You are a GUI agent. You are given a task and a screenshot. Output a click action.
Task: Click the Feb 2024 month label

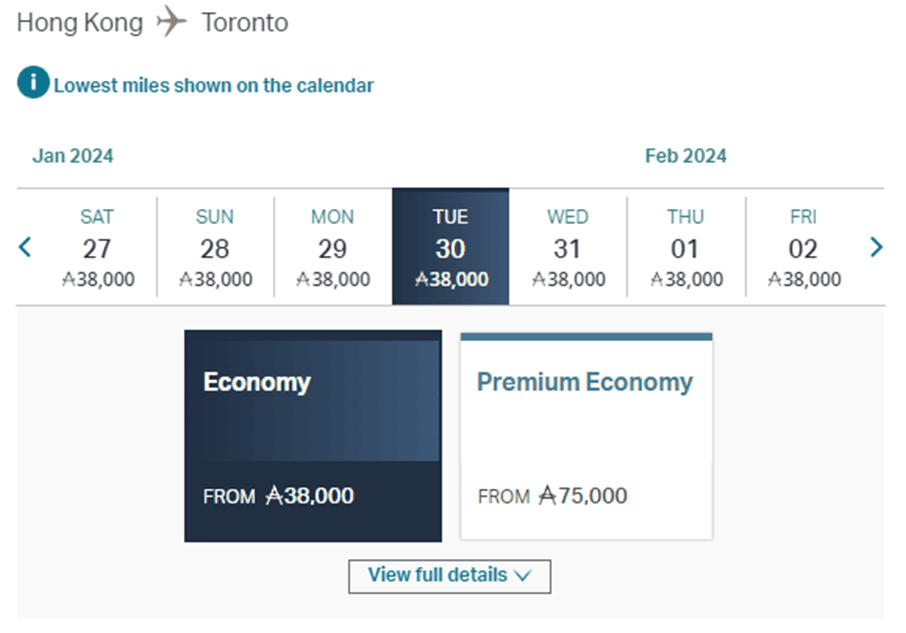[x=686, y=156]
